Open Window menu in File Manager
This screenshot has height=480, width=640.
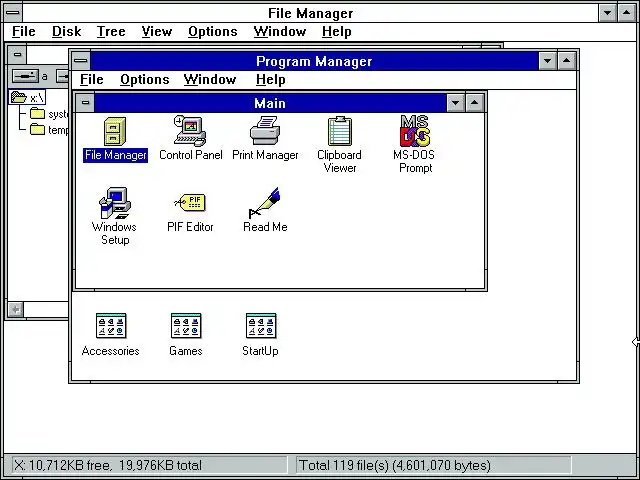point(280,31)
